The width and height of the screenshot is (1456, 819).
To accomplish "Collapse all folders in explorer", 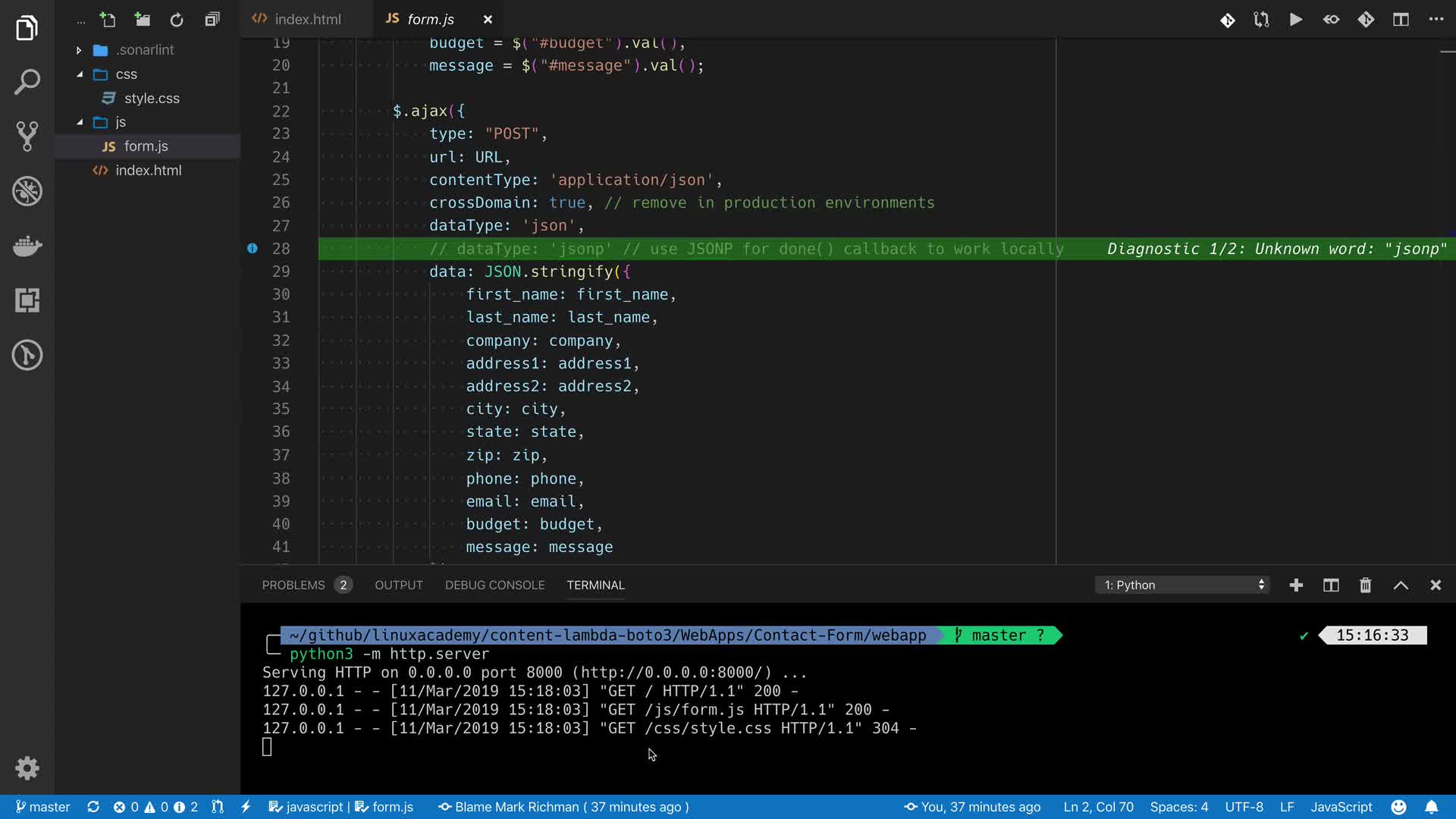I will (212, 20).
